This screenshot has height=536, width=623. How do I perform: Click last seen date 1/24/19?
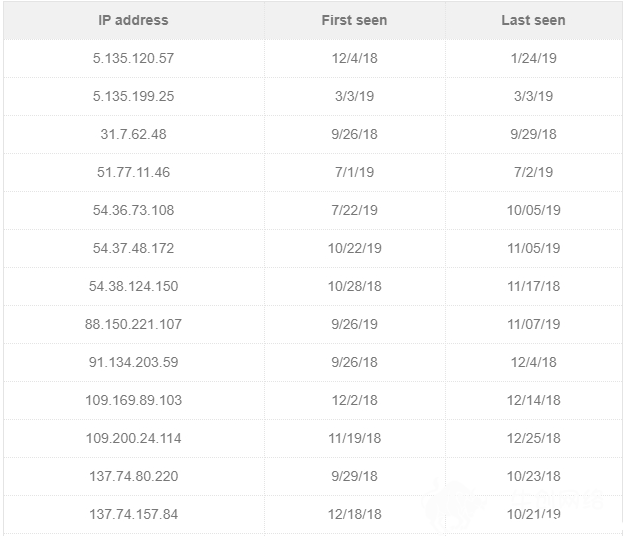pyautogui.click(x=533, y=58)
